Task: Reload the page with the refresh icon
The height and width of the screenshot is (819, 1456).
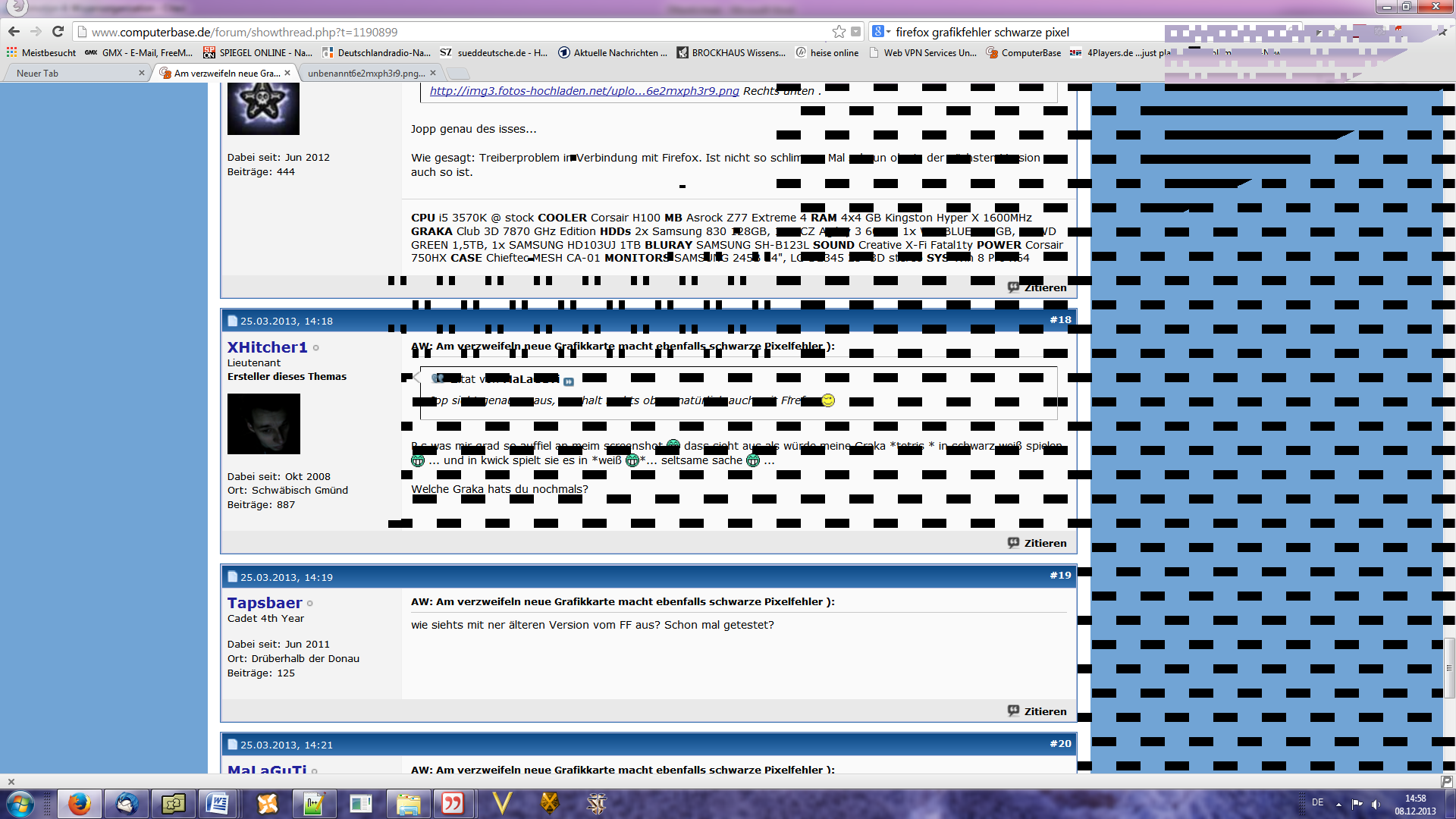Action: click(58, 32)
